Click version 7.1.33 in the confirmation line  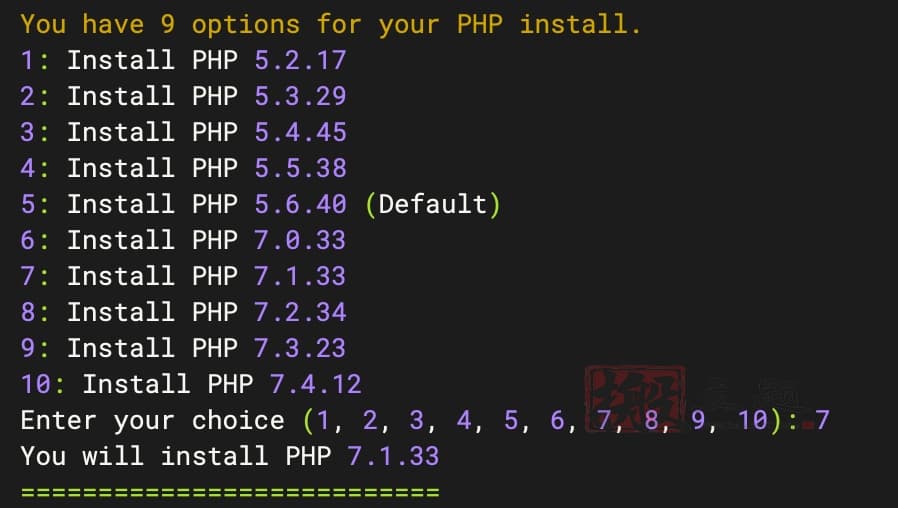393,456
